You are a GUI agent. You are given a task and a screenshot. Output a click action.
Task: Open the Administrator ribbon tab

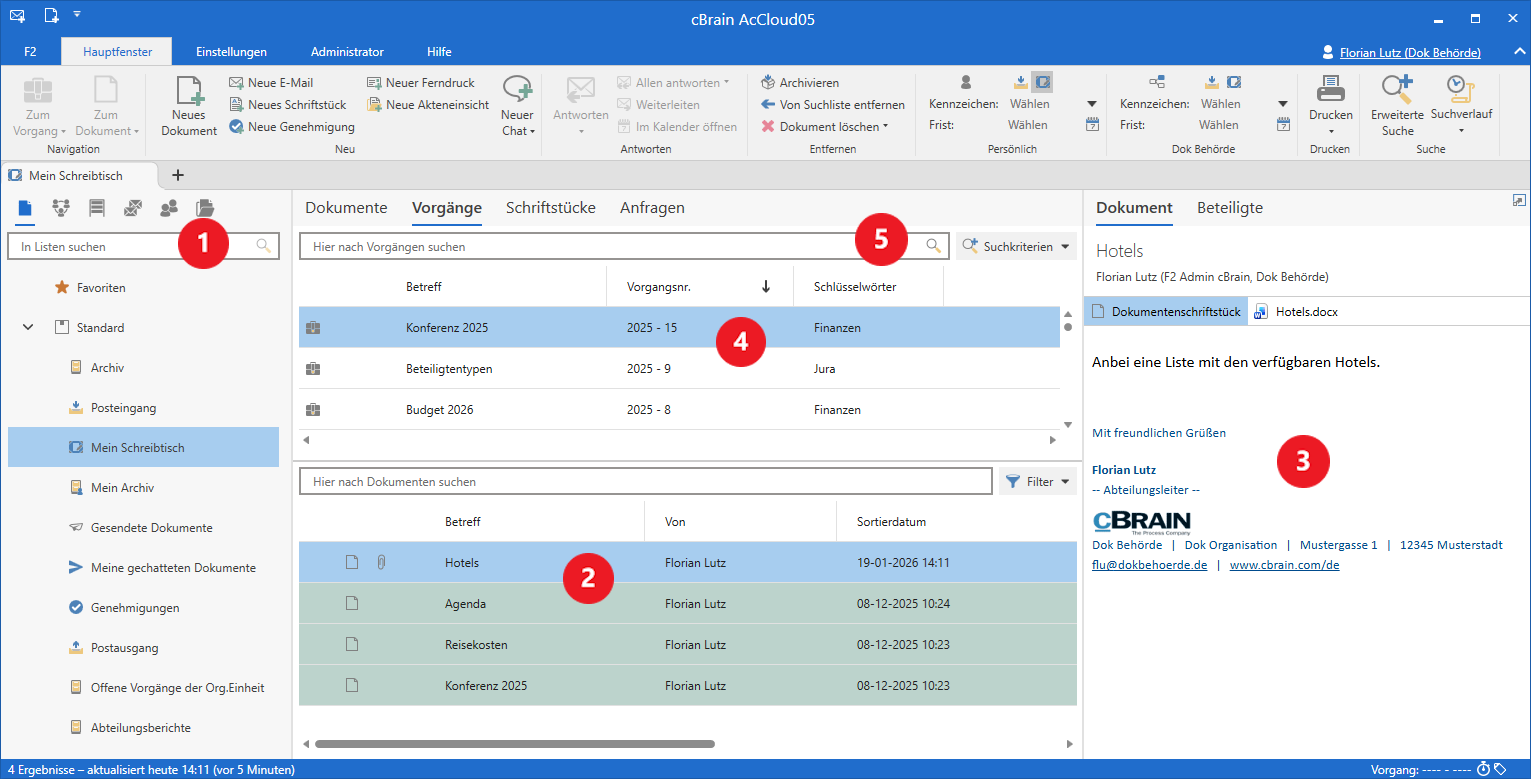point(347,52)
